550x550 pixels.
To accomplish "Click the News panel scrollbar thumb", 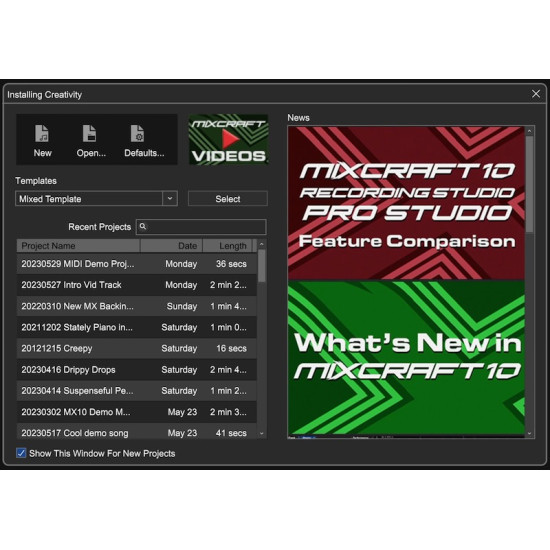I will pos(529,185).
